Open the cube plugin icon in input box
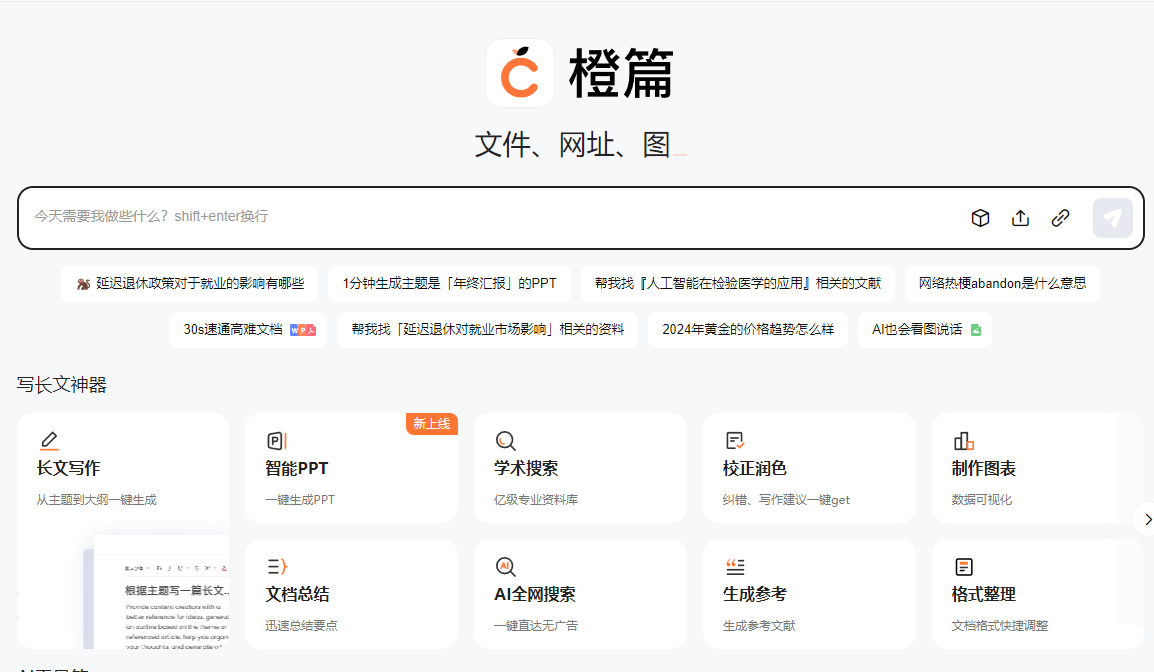1154x672 pixels. click(x=980, y=218)
